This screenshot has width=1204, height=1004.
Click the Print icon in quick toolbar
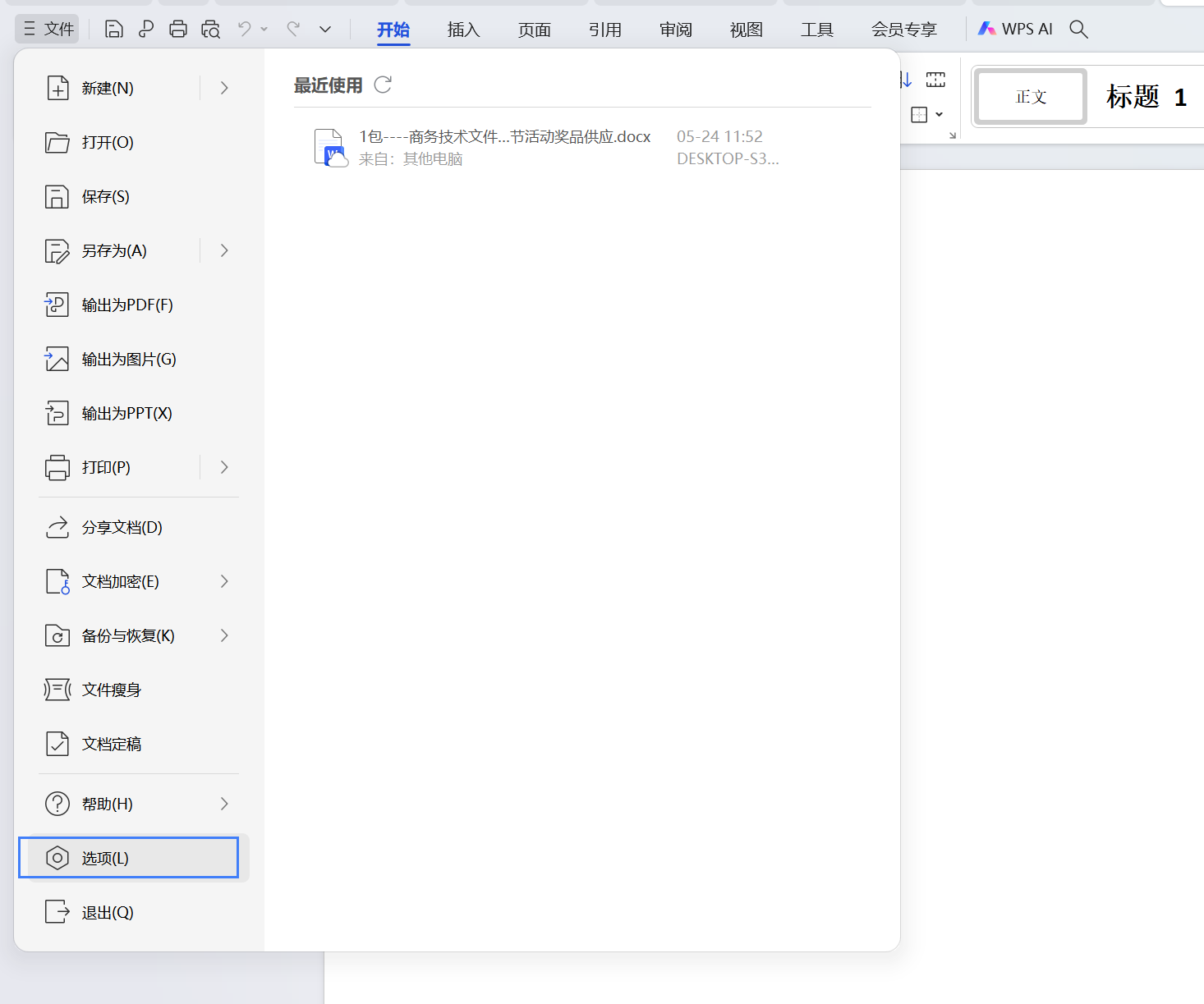(178, 30)
